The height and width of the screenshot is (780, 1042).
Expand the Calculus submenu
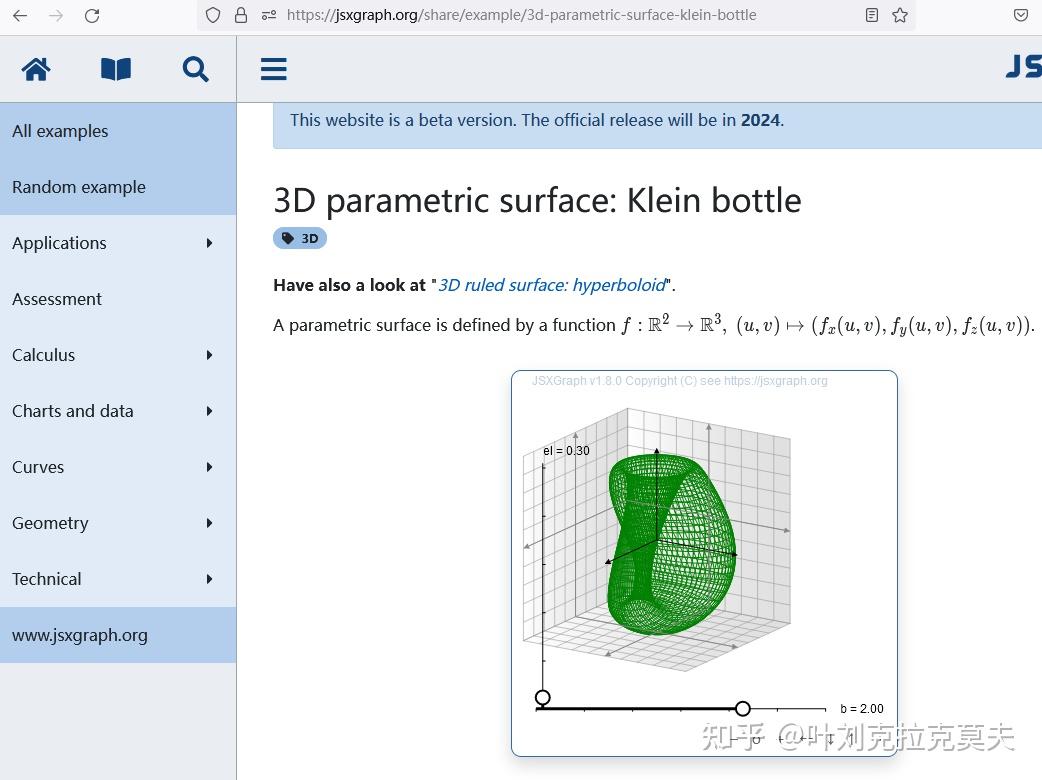(x=43, y=355)
